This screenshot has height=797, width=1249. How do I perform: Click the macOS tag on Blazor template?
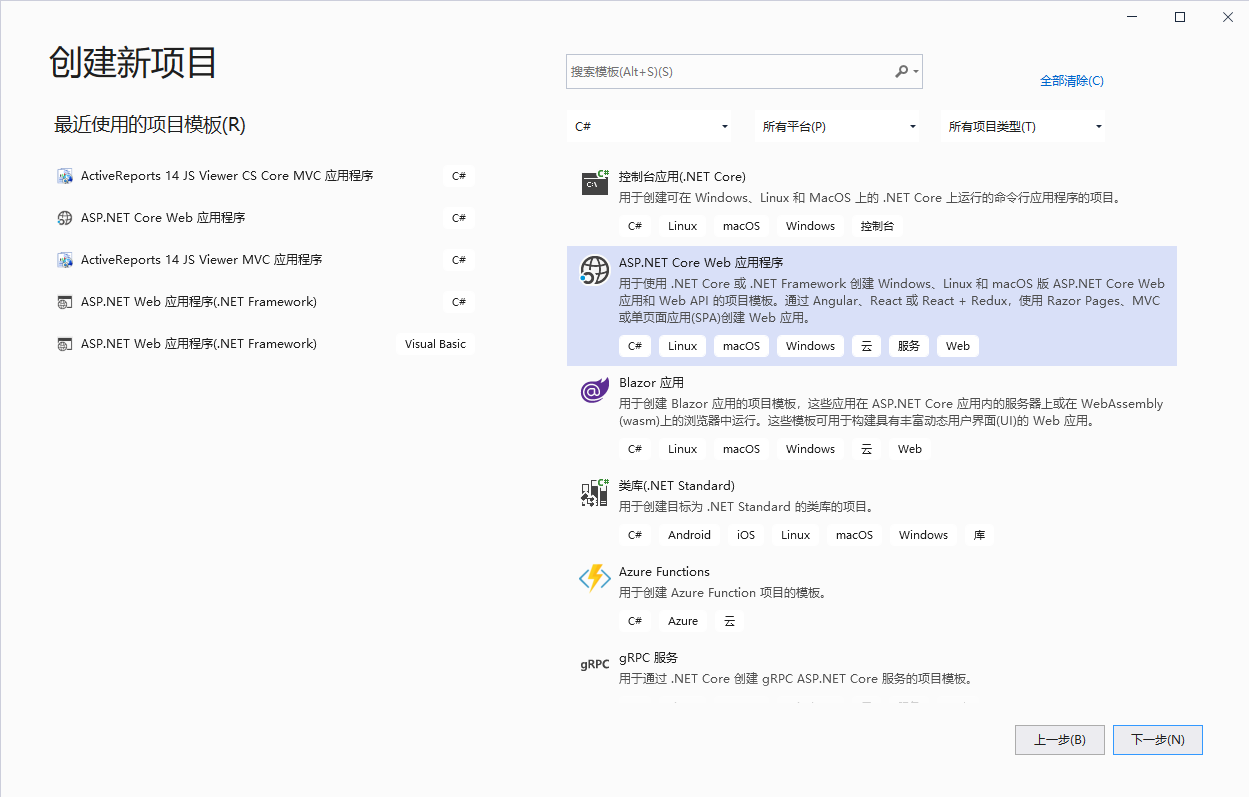742,449
